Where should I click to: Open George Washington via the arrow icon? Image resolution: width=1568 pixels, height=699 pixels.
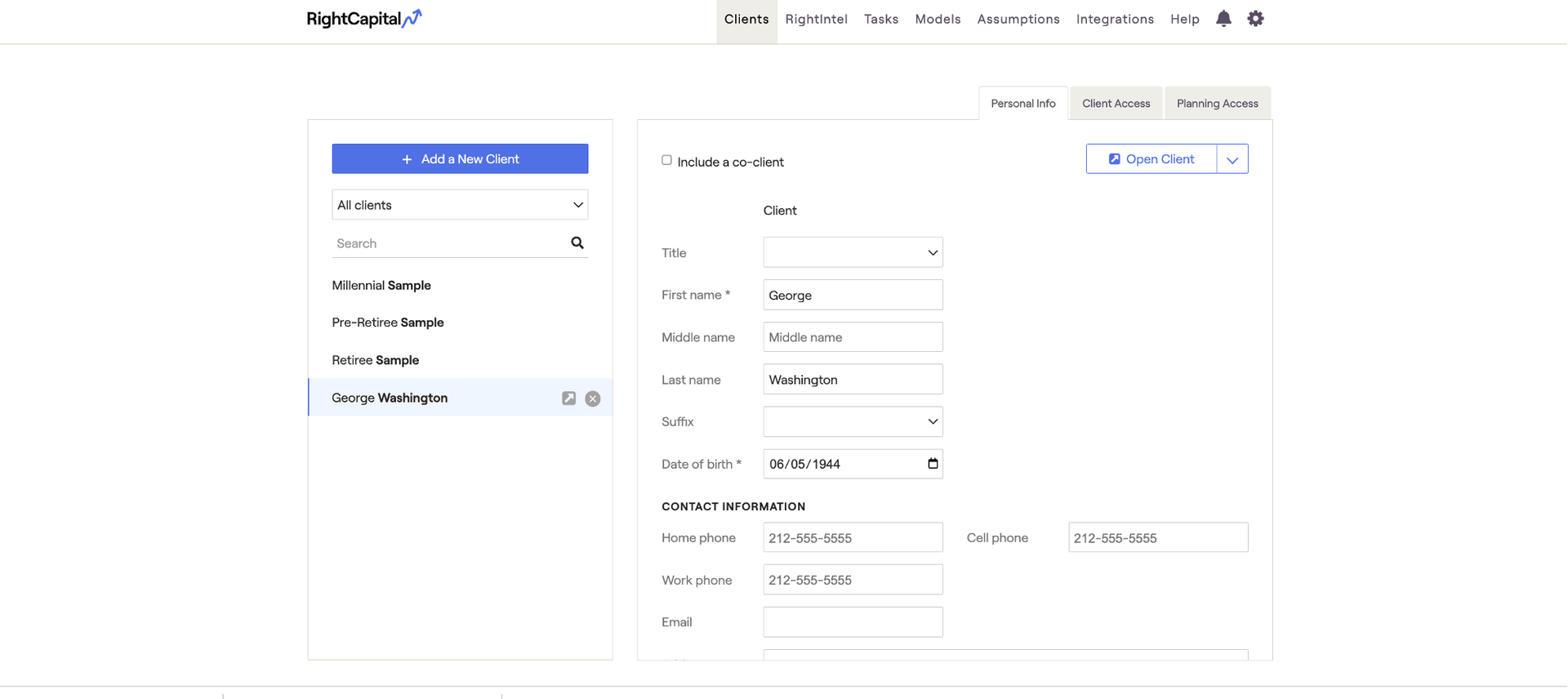click(568, 398)
